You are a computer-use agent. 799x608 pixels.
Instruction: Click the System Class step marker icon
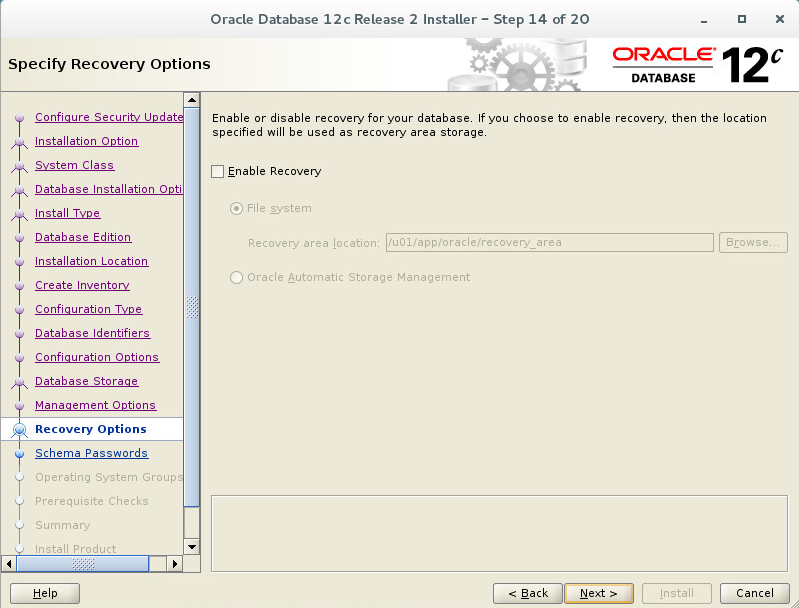19,166
